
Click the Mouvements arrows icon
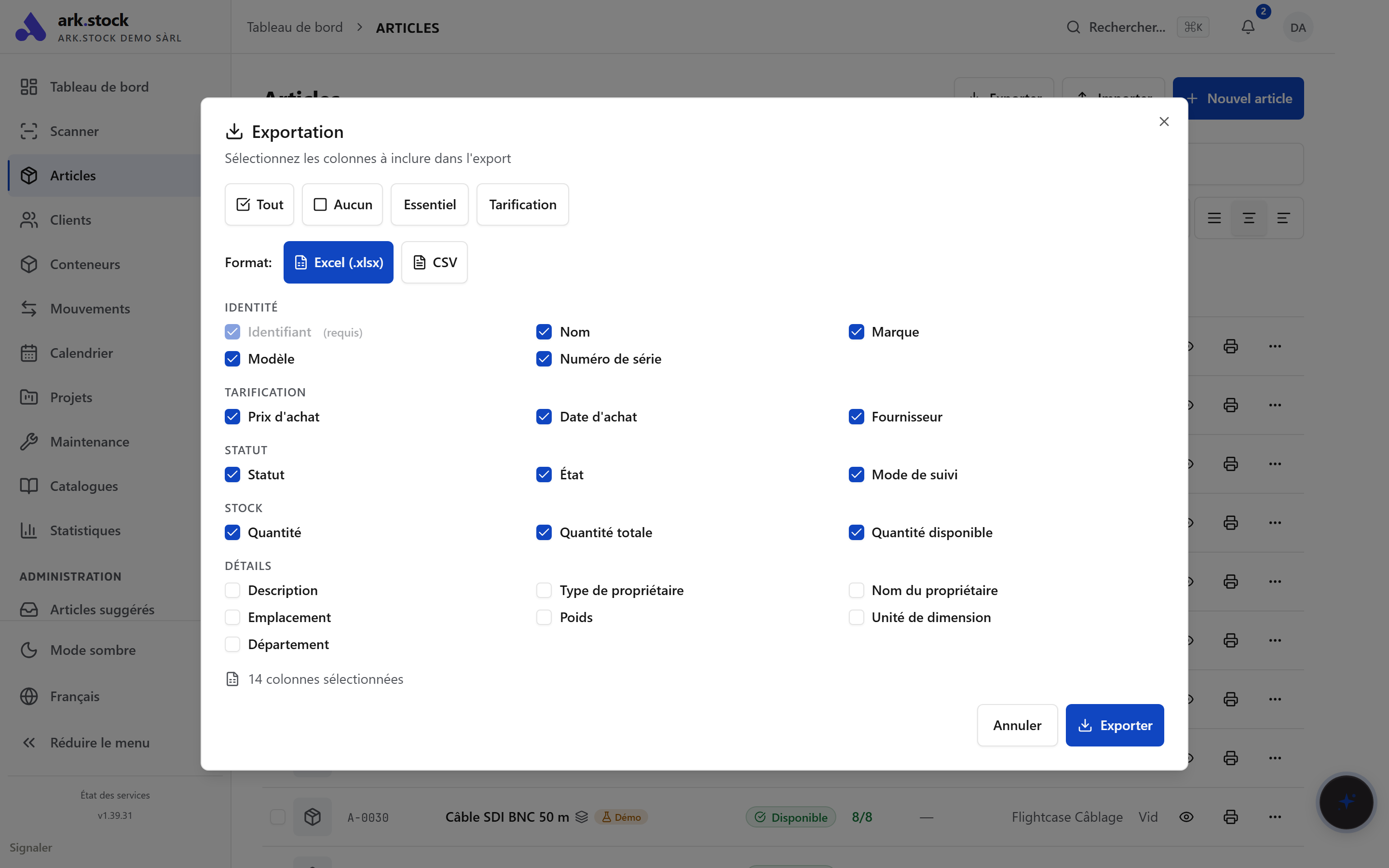(x=29, y=309)
